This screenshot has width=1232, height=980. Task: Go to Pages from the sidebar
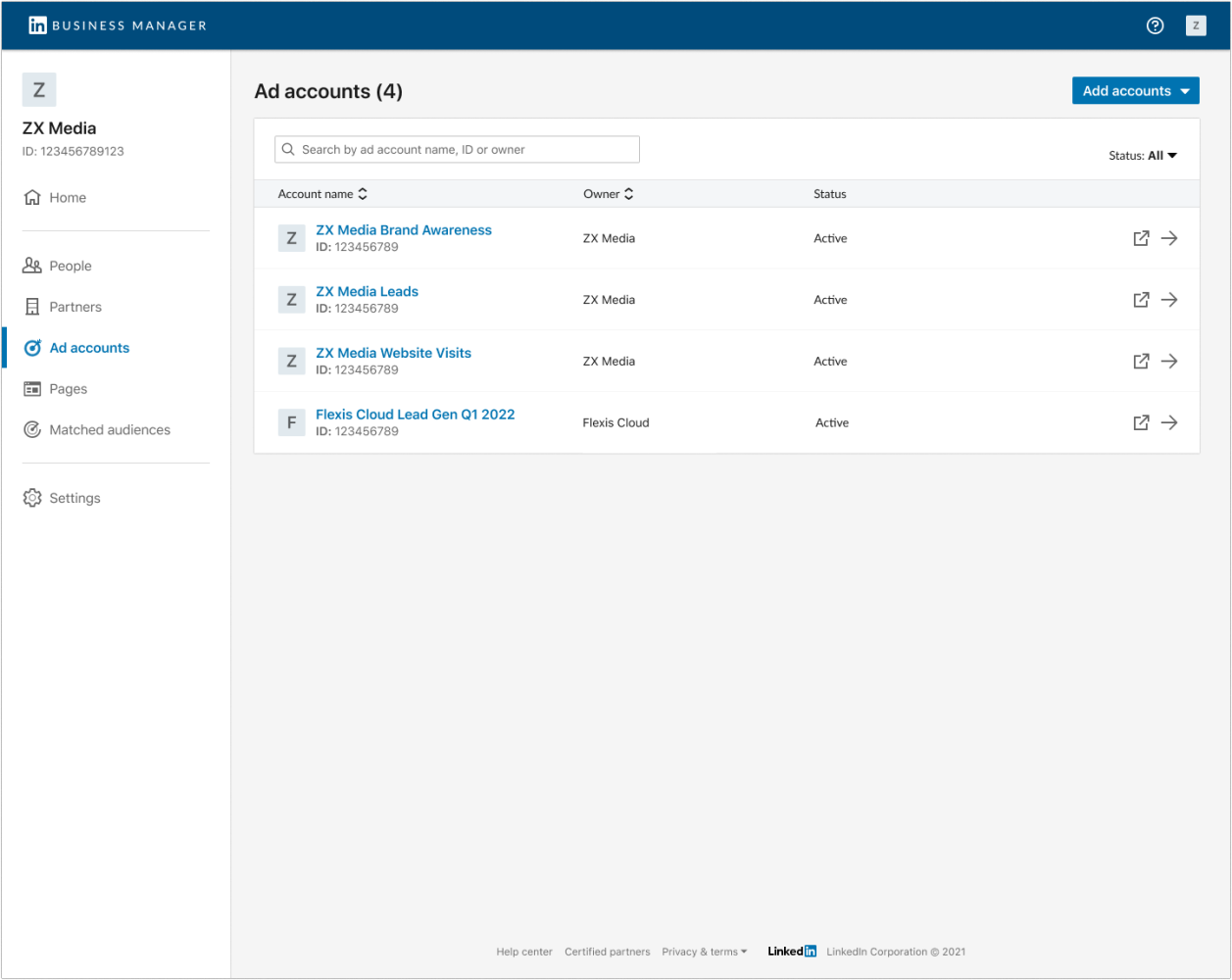67,389
